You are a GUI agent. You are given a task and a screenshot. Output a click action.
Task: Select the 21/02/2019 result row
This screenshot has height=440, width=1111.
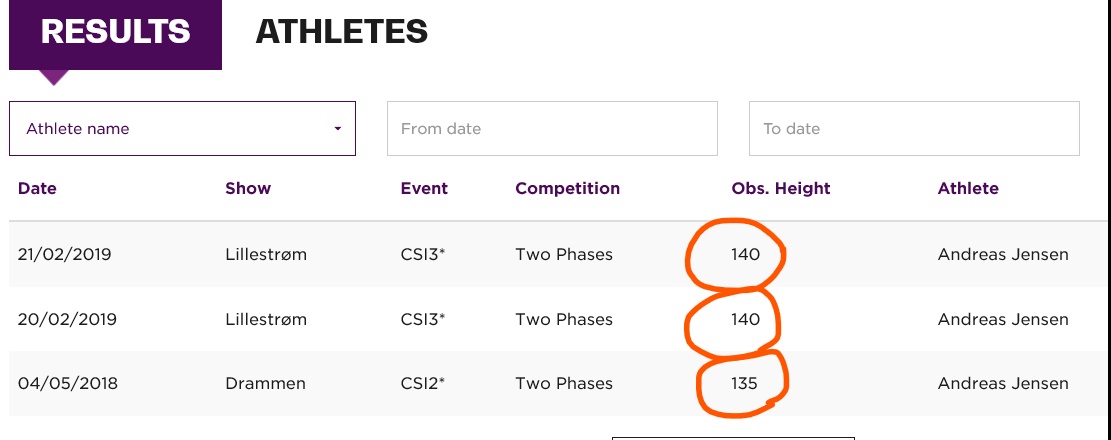(x=560, y=254)
